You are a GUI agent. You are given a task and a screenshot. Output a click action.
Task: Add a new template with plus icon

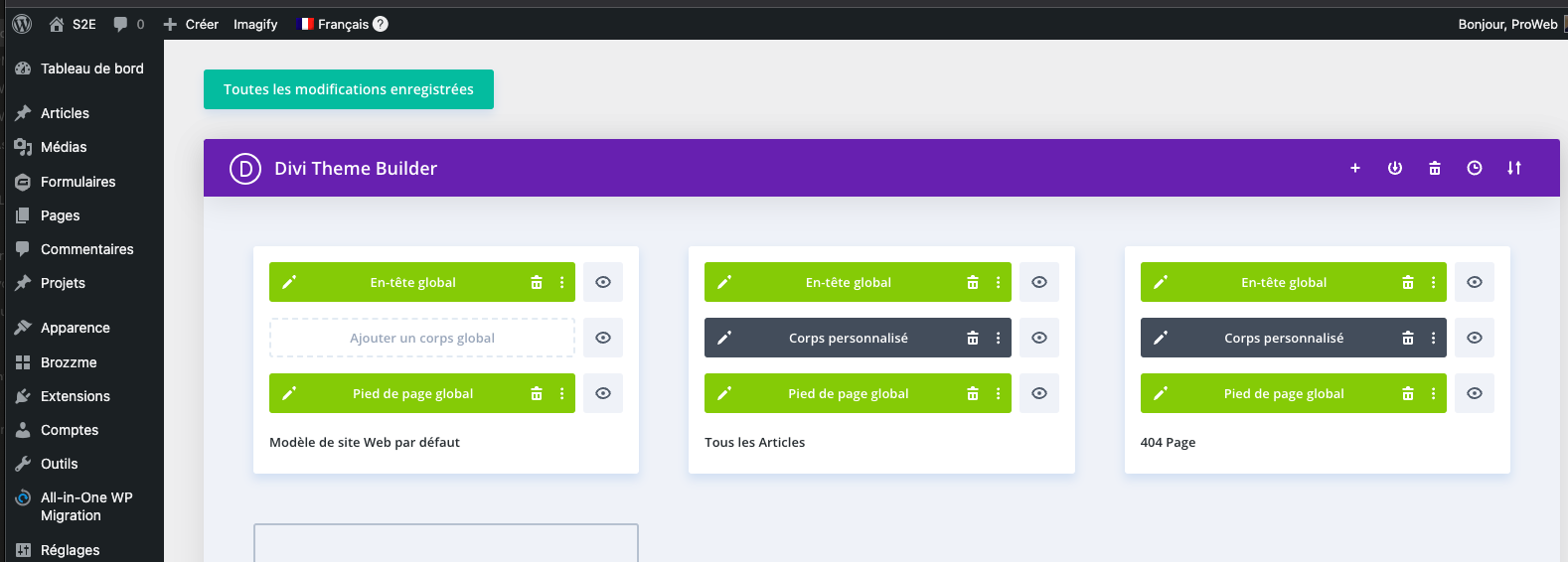click(1355, 168)
